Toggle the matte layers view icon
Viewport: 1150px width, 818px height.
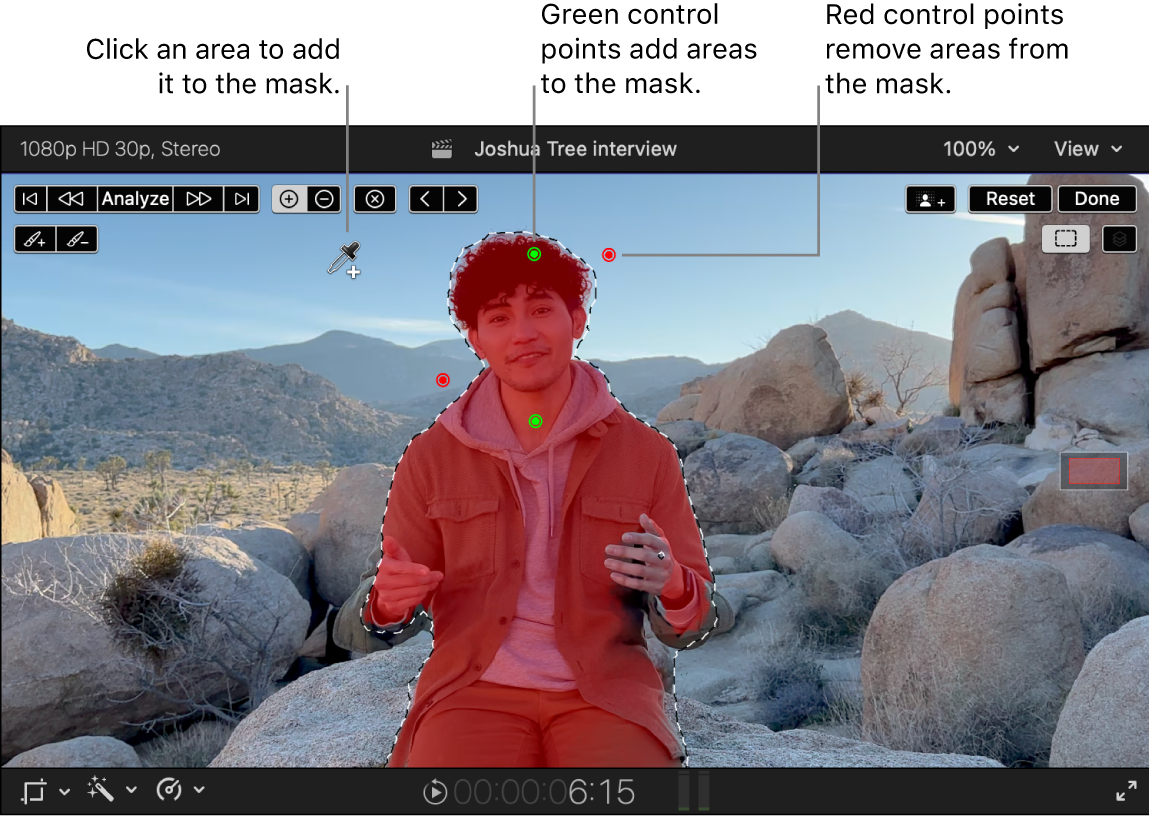[x=1118, y=239]
